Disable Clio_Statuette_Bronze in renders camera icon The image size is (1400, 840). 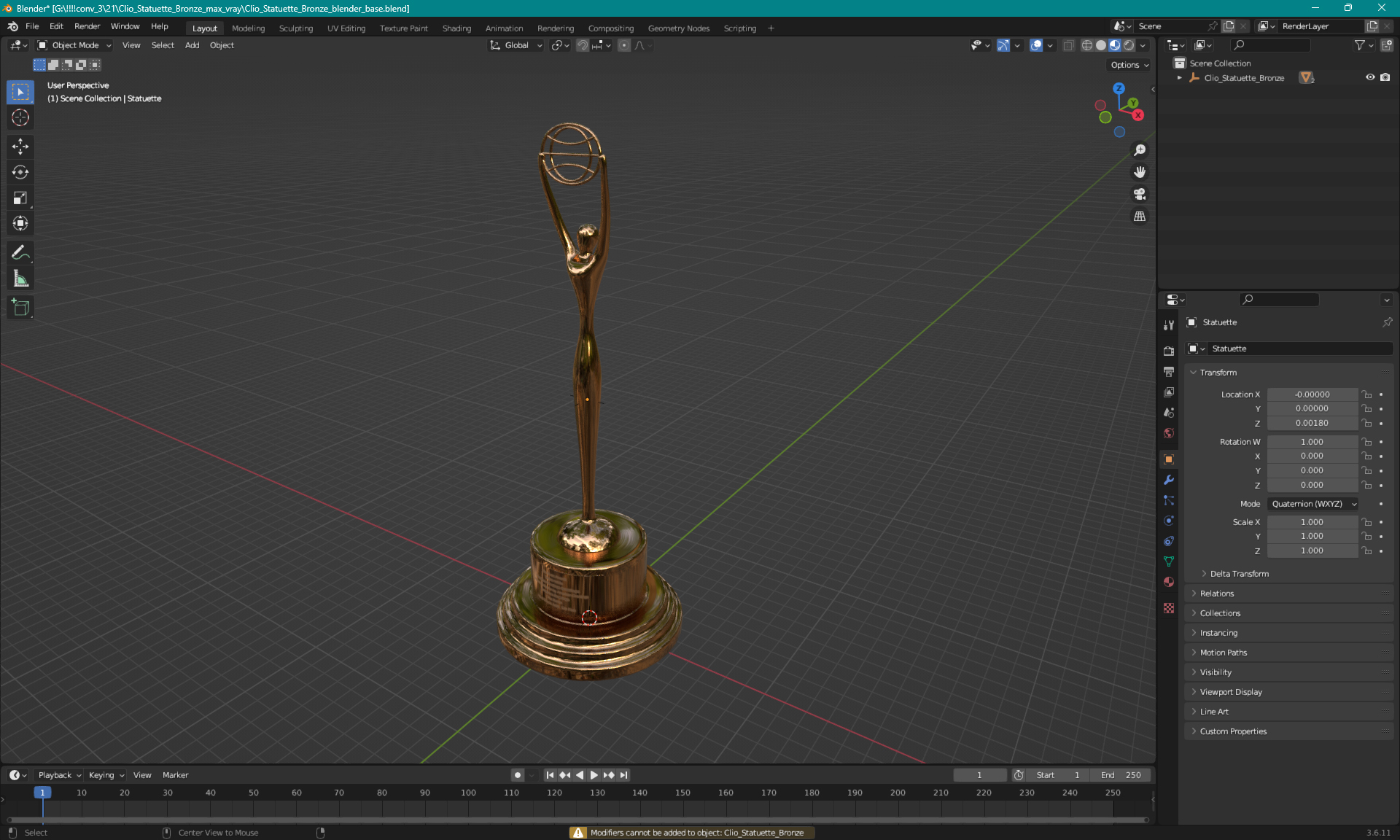(x=1385, y=77)
